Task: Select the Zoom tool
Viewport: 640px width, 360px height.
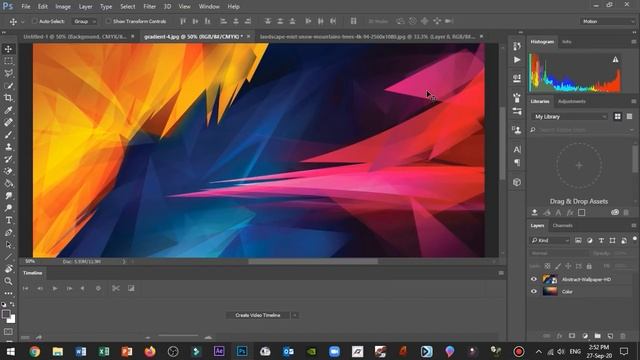Action: pos(8,281)
